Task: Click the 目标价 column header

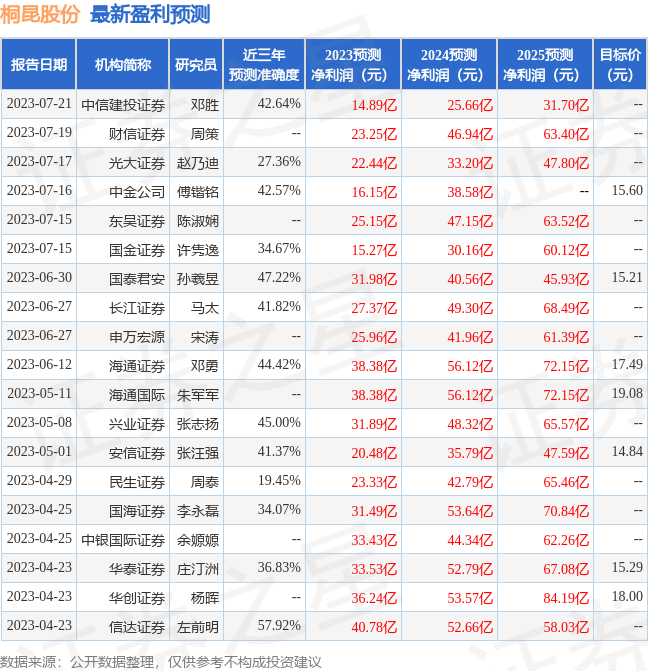Action: pyautogui.click(x=620, y=64)
